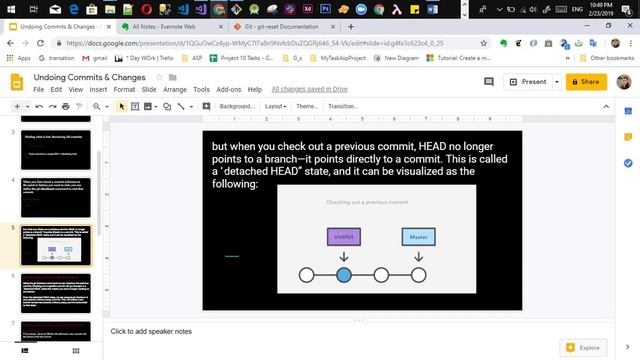640x360 pixels.
Task: Open the Slide menu
Action: [x=149, y=89]
